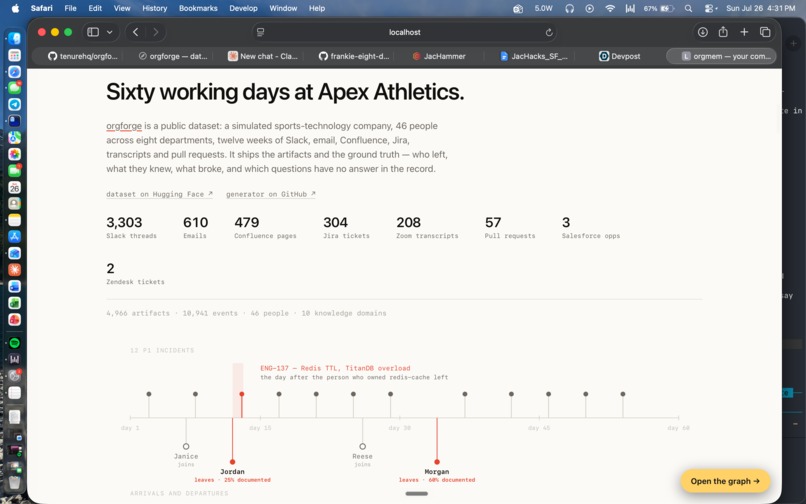Switch to the New chat - Cla... tab

pos(263,56)
